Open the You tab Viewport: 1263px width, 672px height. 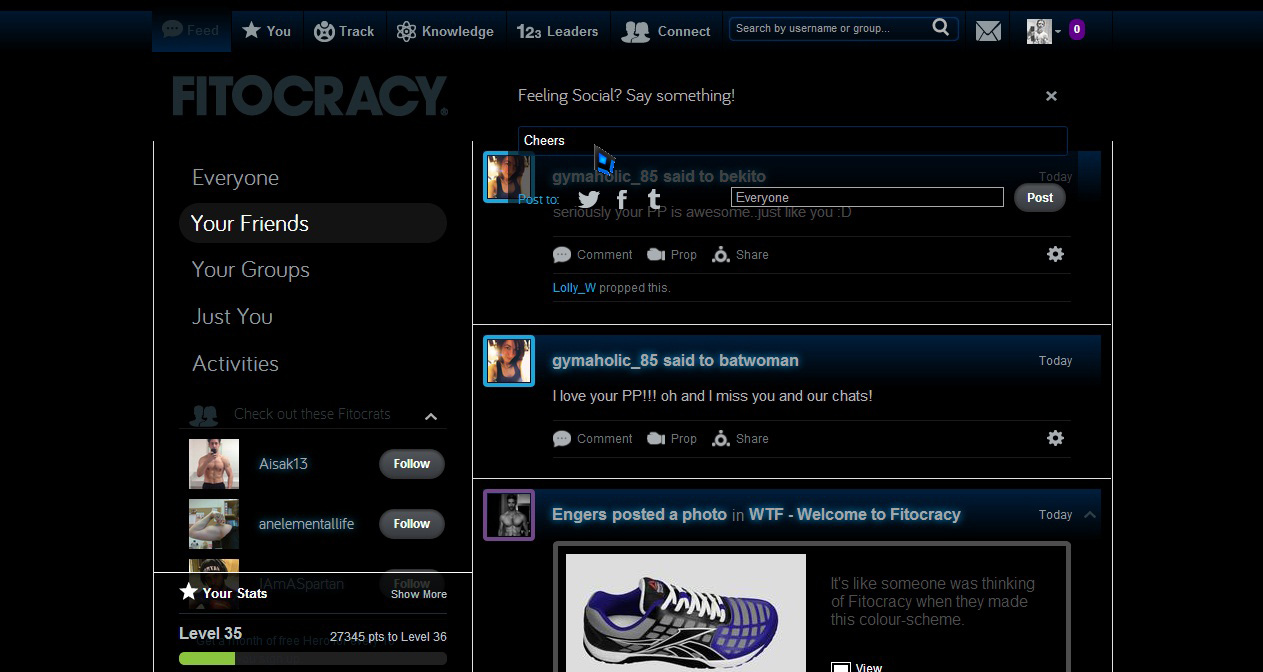pos(267,31)
